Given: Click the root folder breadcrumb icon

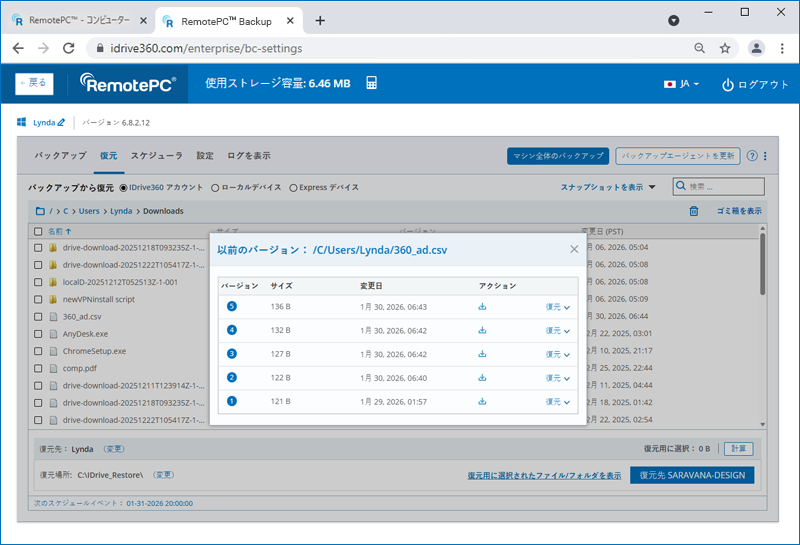Looking at the screenshot, I should tap(40, 211).
